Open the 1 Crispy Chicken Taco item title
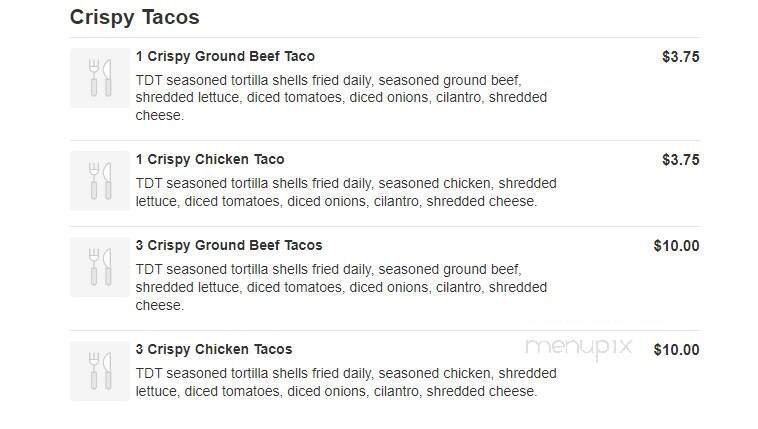This screenshot has width=758, height=429. (x=210, y=159)
